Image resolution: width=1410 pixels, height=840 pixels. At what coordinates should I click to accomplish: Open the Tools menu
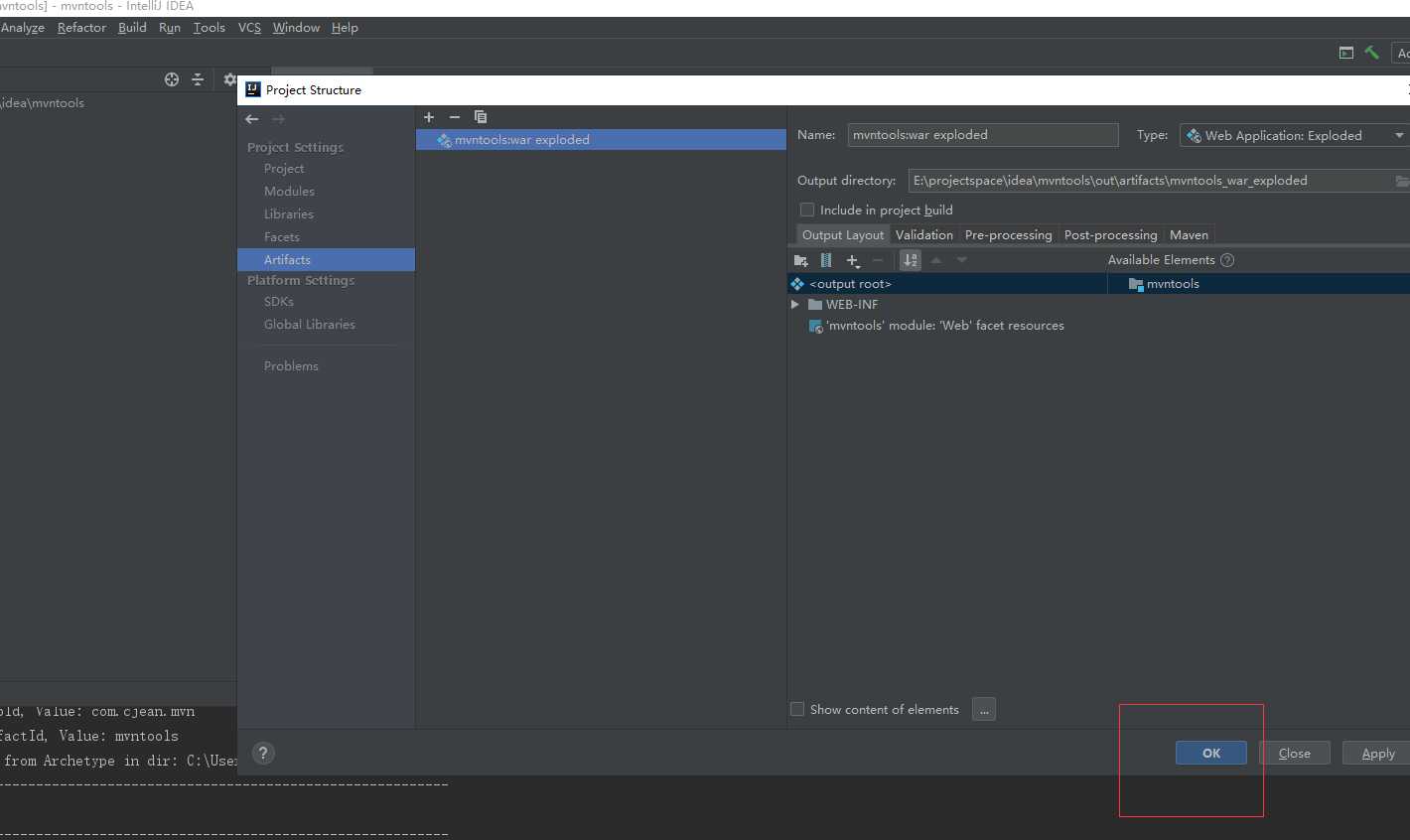point(209,28)
